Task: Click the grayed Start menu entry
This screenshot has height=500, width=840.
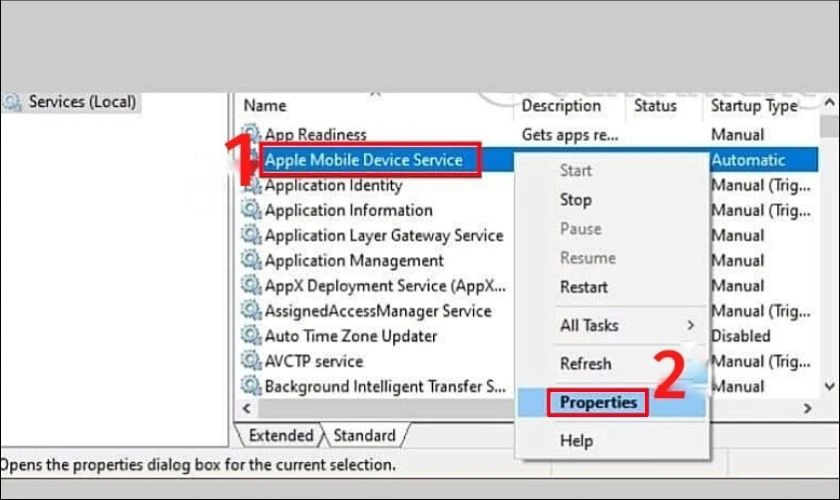Action: tap(575, 170)
